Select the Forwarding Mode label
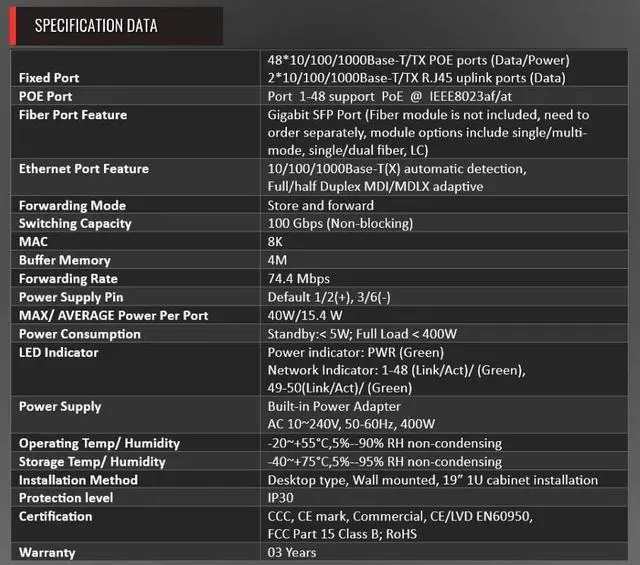This screenshot has height=565, width=640. pos(72,206)
